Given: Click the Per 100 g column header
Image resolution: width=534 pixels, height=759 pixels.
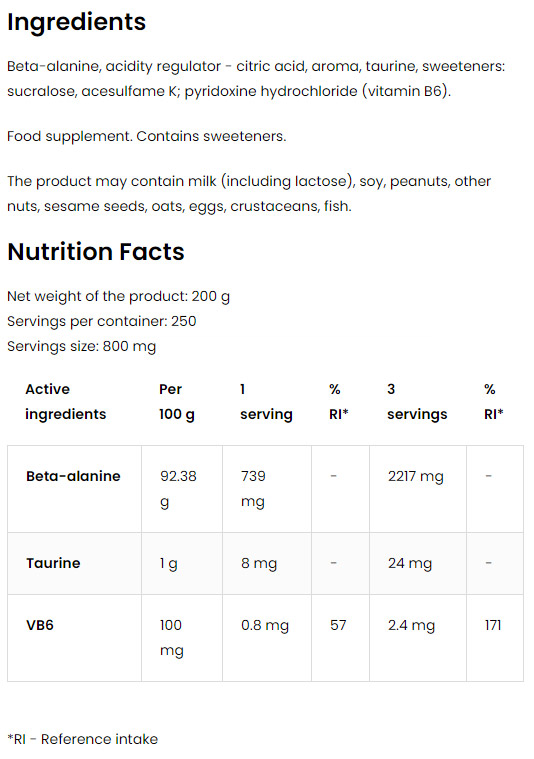Looking at the screenshot, I should 177,402.
